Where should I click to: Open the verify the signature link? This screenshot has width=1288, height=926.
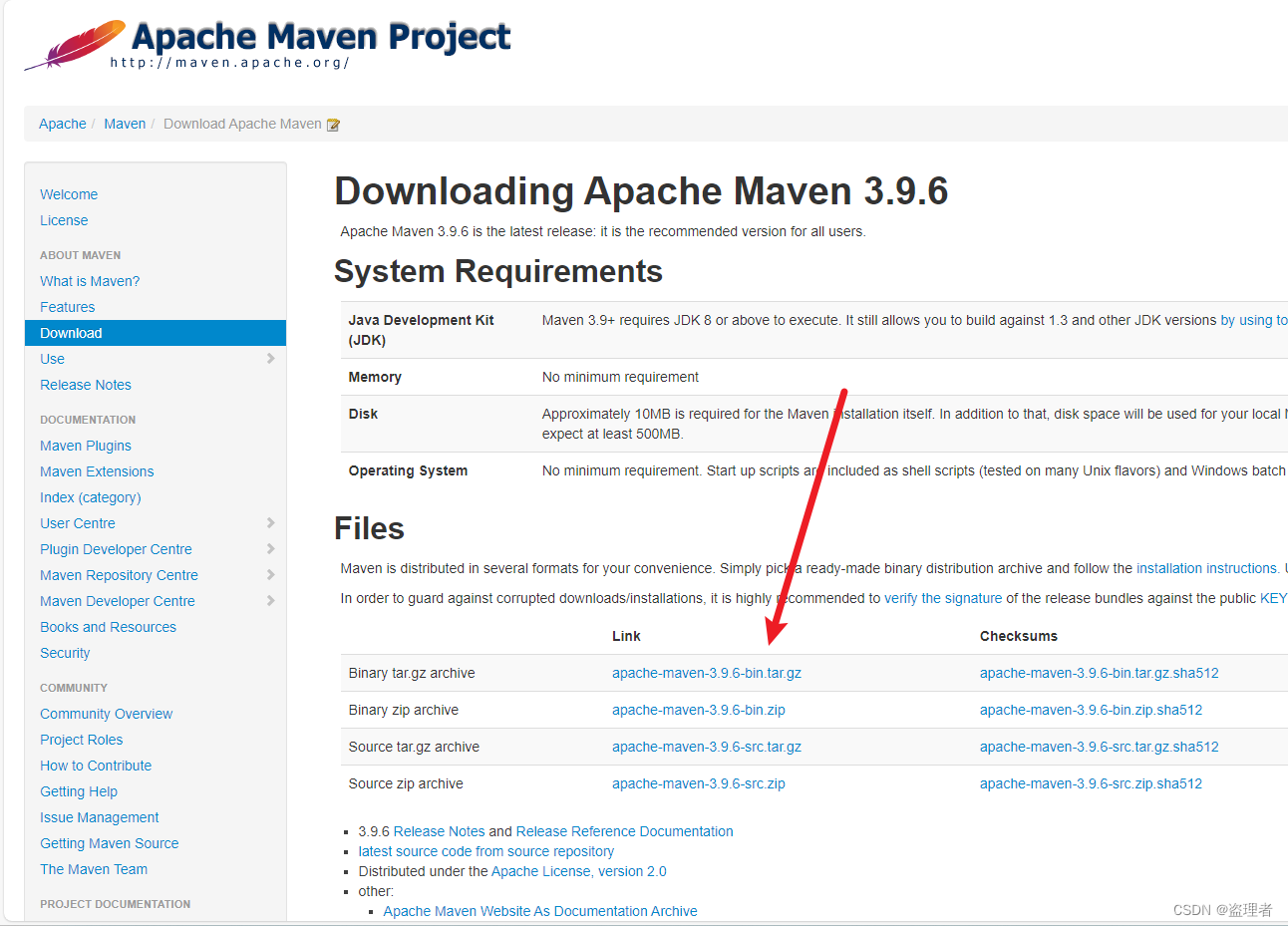943,598
